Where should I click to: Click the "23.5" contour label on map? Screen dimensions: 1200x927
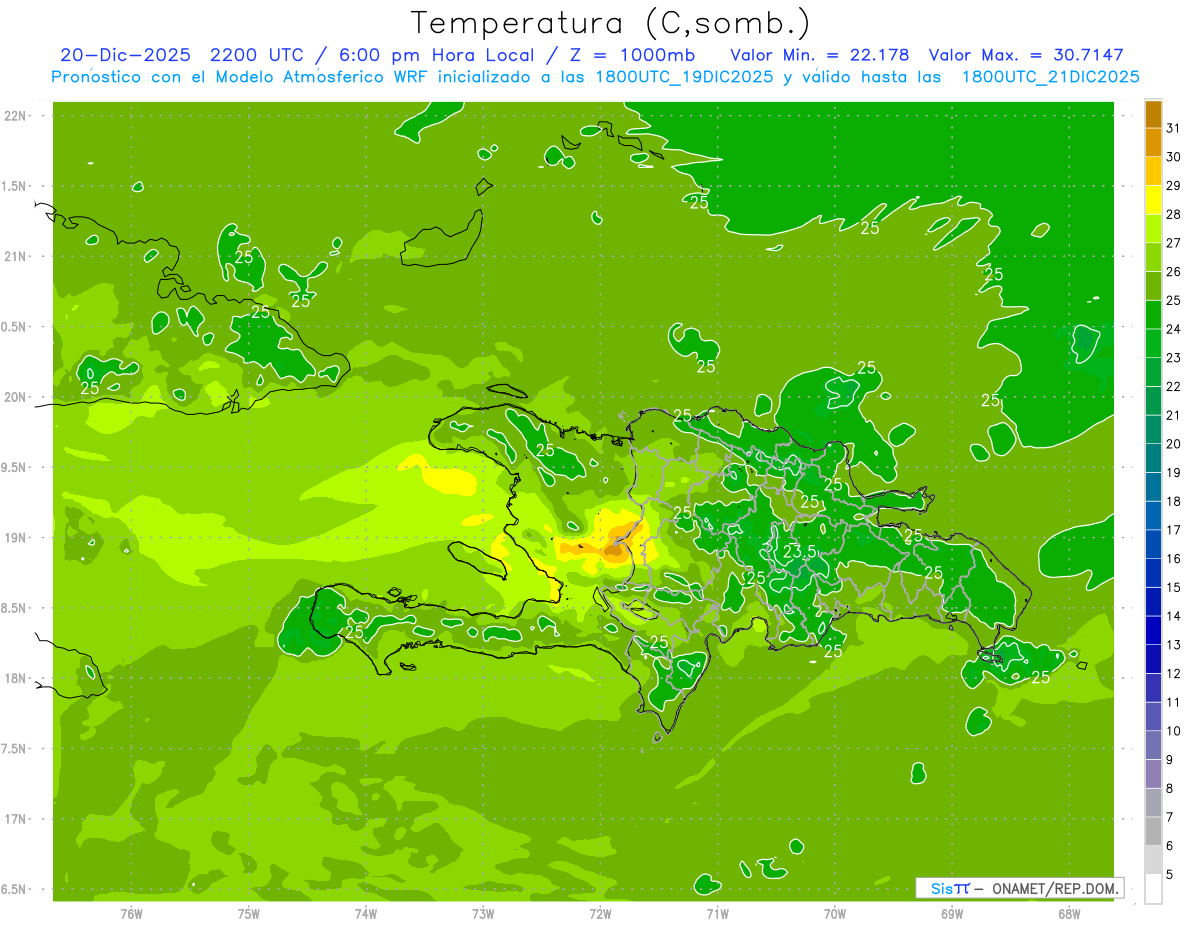(x=799, y=552)
